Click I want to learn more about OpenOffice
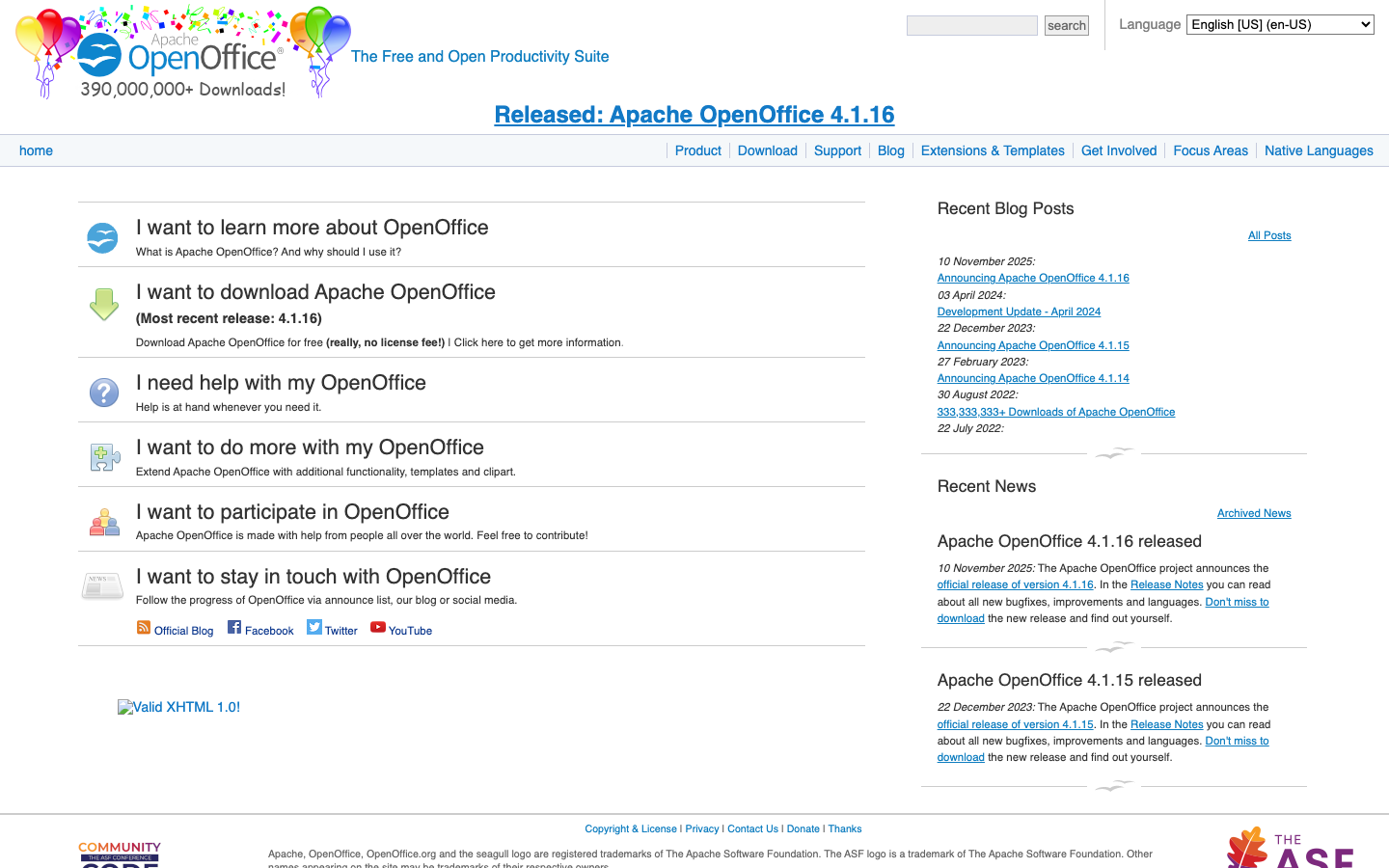1389x868 pixels. [313, 228]
